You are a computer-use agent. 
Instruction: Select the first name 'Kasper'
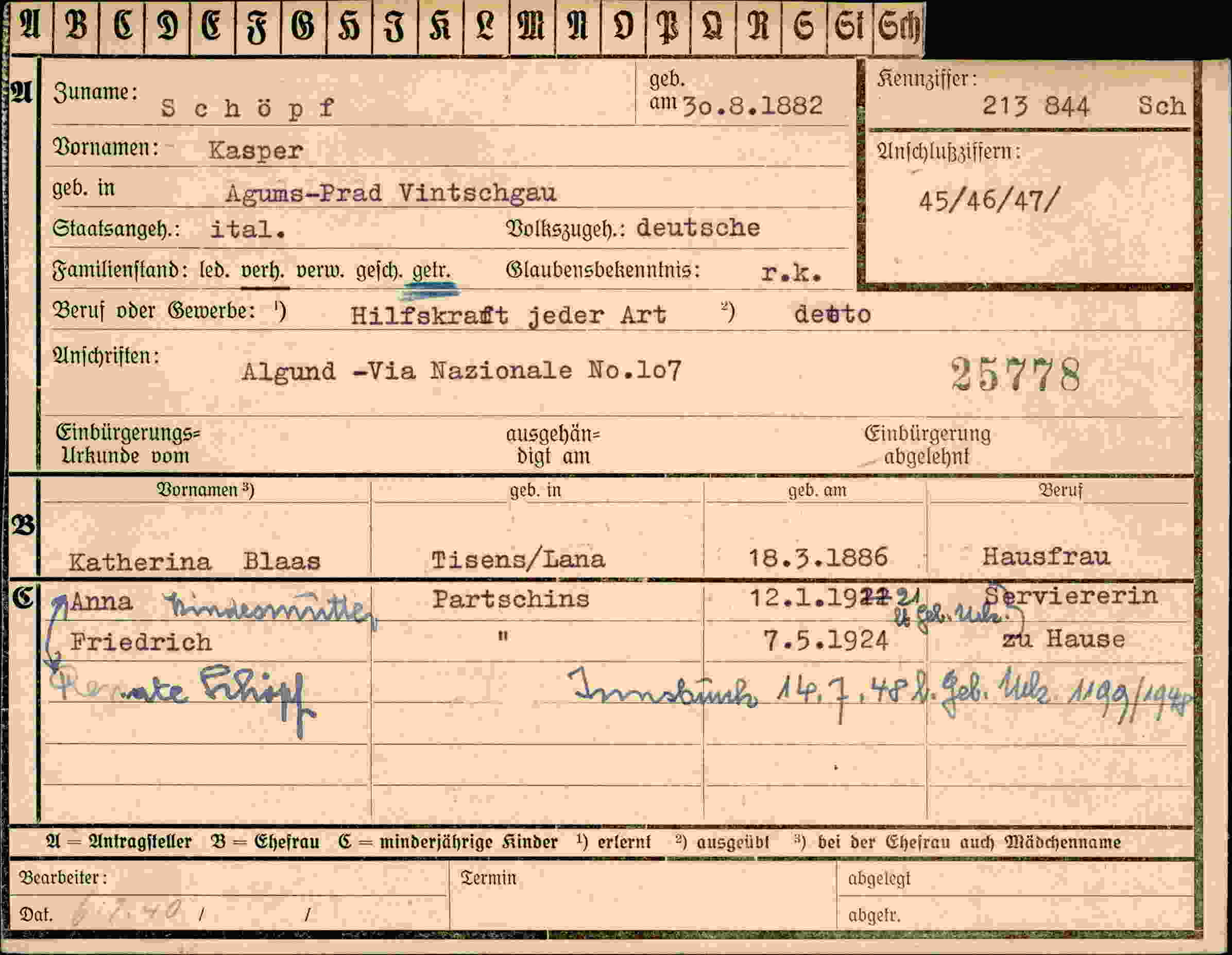click(255, 150)
